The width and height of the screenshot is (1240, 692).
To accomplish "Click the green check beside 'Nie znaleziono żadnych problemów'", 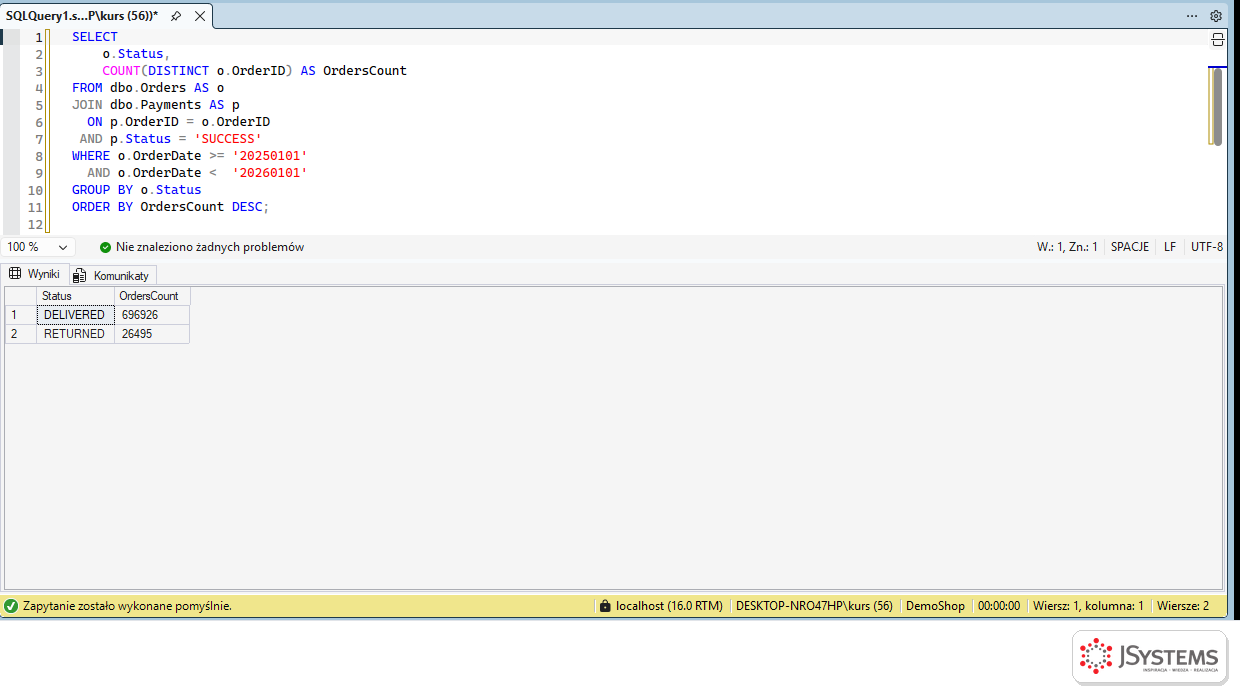I will (x=106, y=247).
